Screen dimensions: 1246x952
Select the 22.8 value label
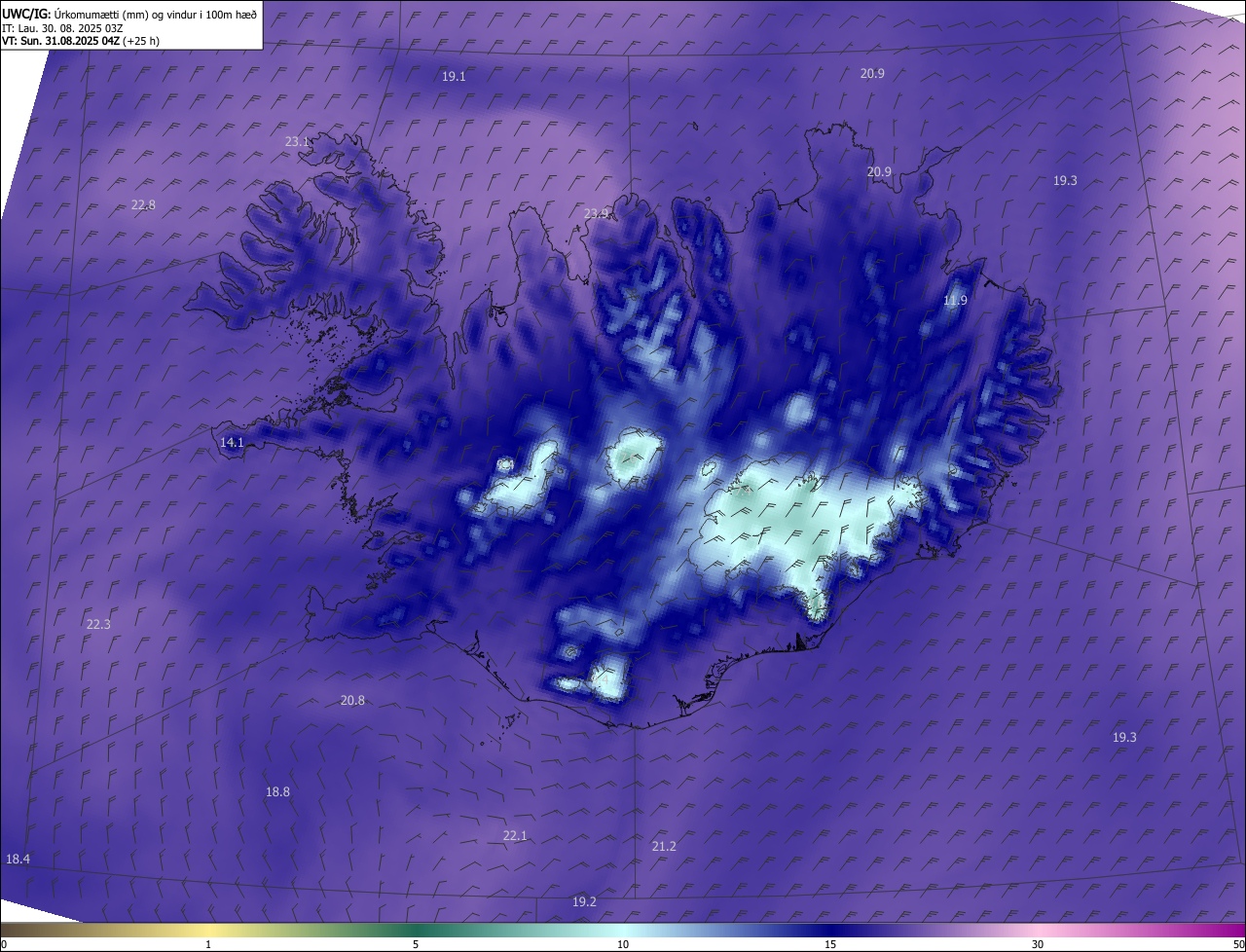coord(143,204)
